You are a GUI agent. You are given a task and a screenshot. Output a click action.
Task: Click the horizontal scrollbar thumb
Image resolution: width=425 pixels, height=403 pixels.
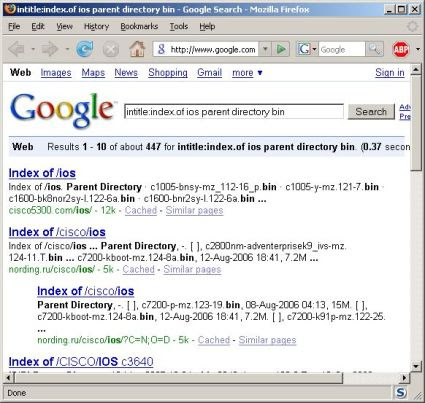click(x=178, y=378)
